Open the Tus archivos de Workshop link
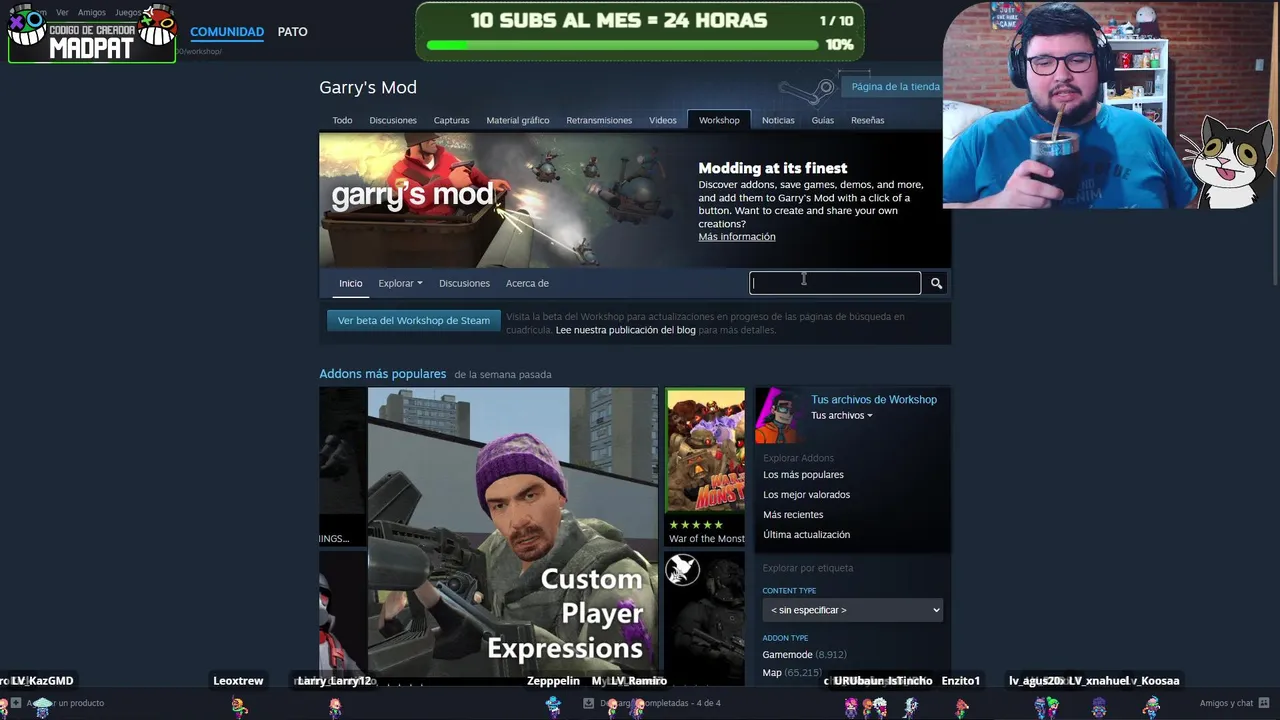 click(874, 399)
